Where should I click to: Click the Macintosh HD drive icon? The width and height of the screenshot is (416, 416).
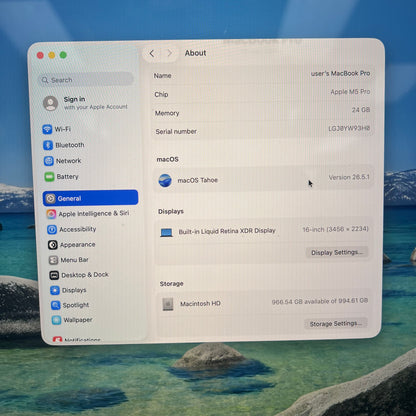[x=168, y=304]
